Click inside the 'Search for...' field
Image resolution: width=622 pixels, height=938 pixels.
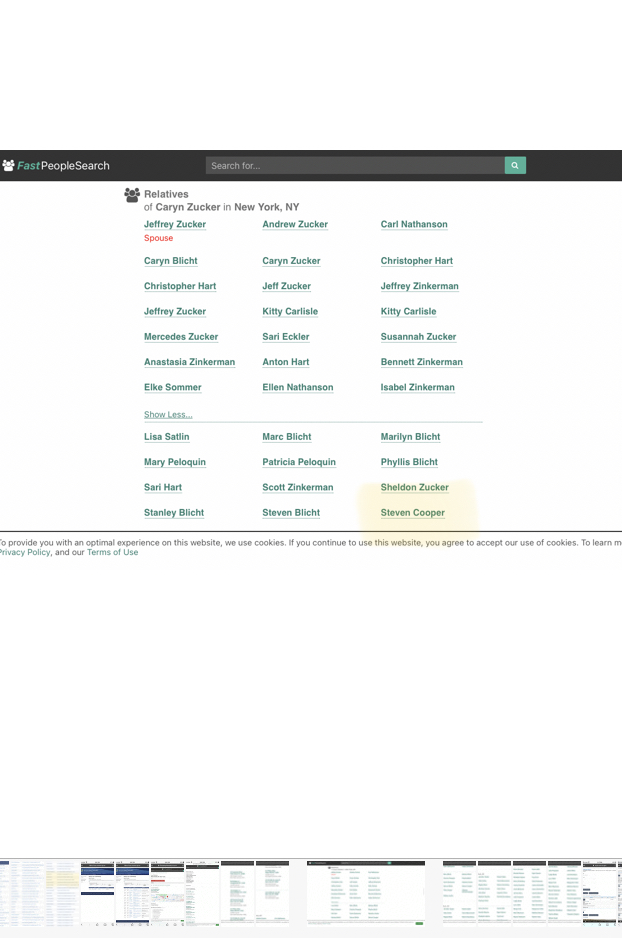355,165
